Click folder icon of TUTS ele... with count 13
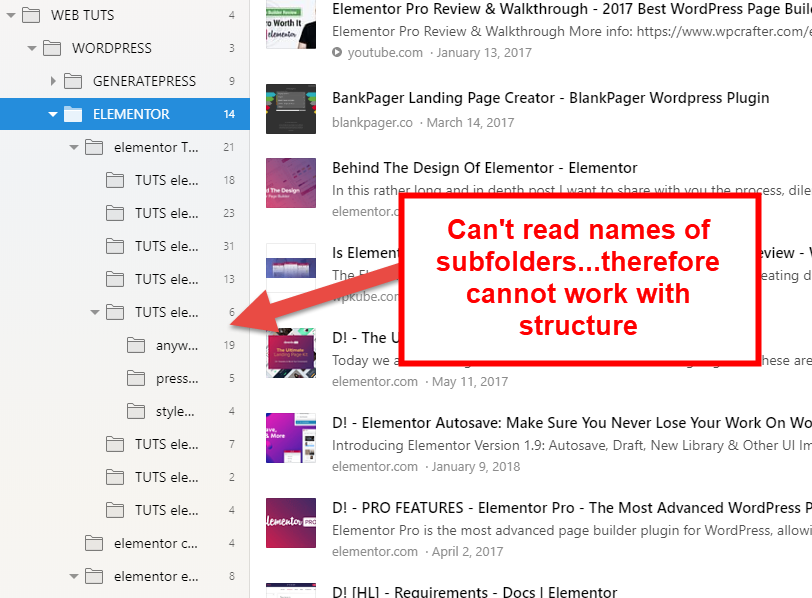This screenshot has height=598, width=812. pyautogui.click(x=115, y=280)
